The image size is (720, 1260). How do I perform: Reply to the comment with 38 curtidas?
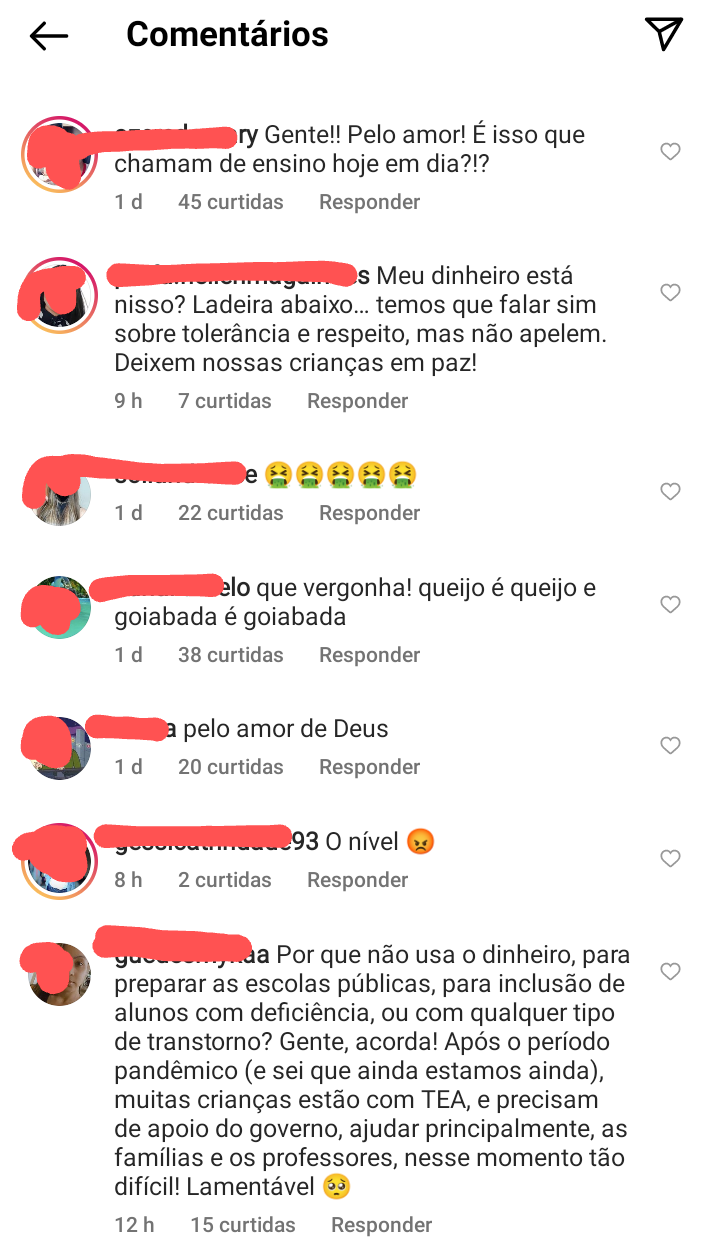[369, 655]
